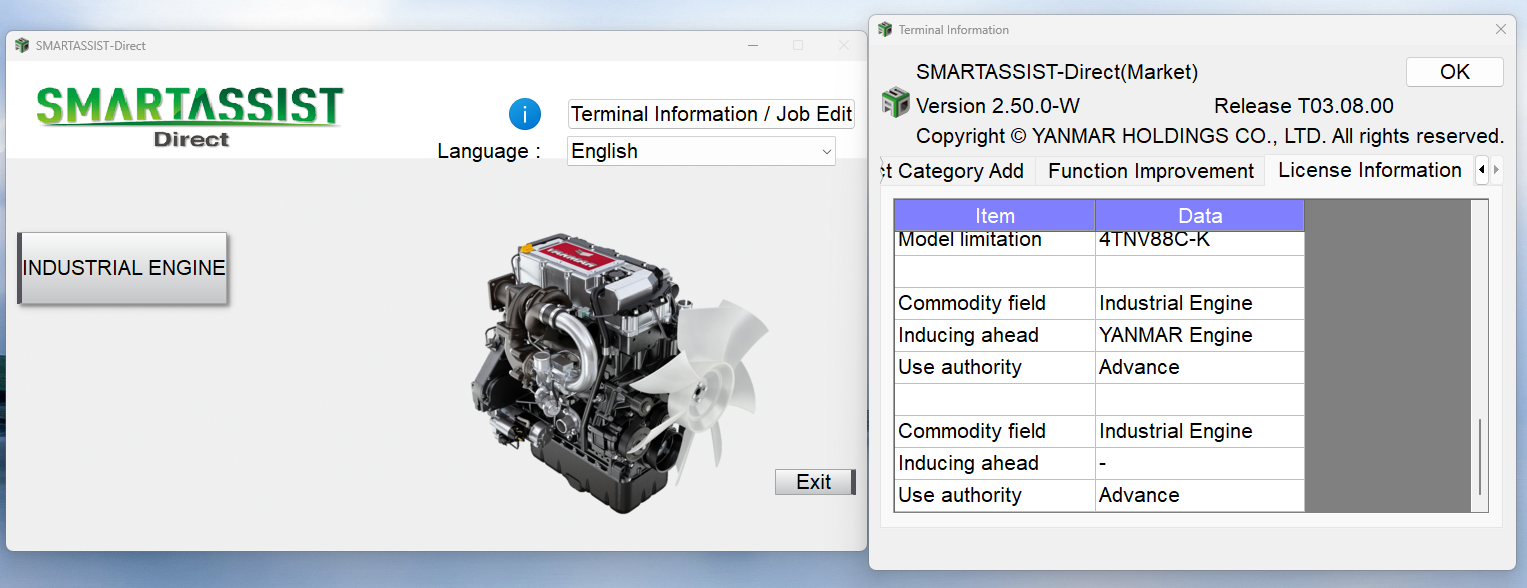Click the SMARTASSIST Direct green logo
Viewport: 1527px width, 588px height.
(x=190, y=110)
